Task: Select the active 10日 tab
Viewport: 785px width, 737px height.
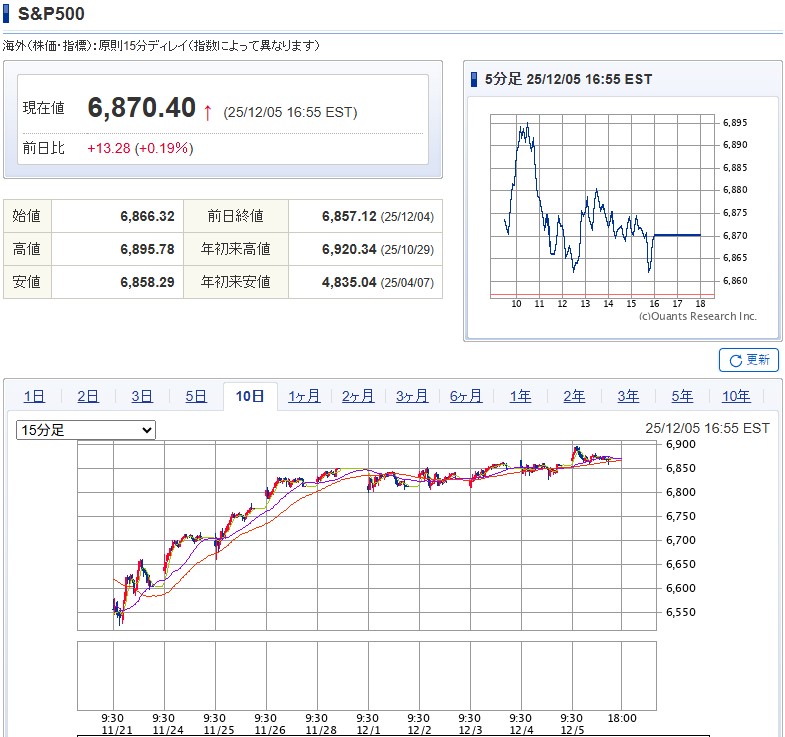Action: 250,397
